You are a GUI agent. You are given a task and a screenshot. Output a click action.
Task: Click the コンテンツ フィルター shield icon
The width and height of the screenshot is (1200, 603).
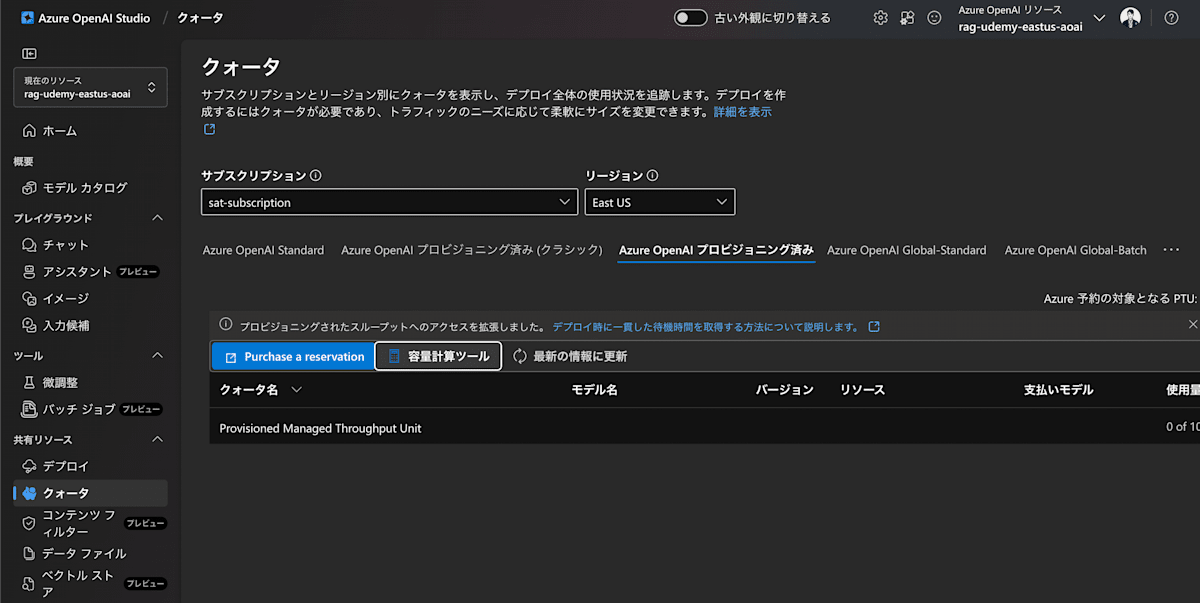pyautogui.click(x=29, y=523)
